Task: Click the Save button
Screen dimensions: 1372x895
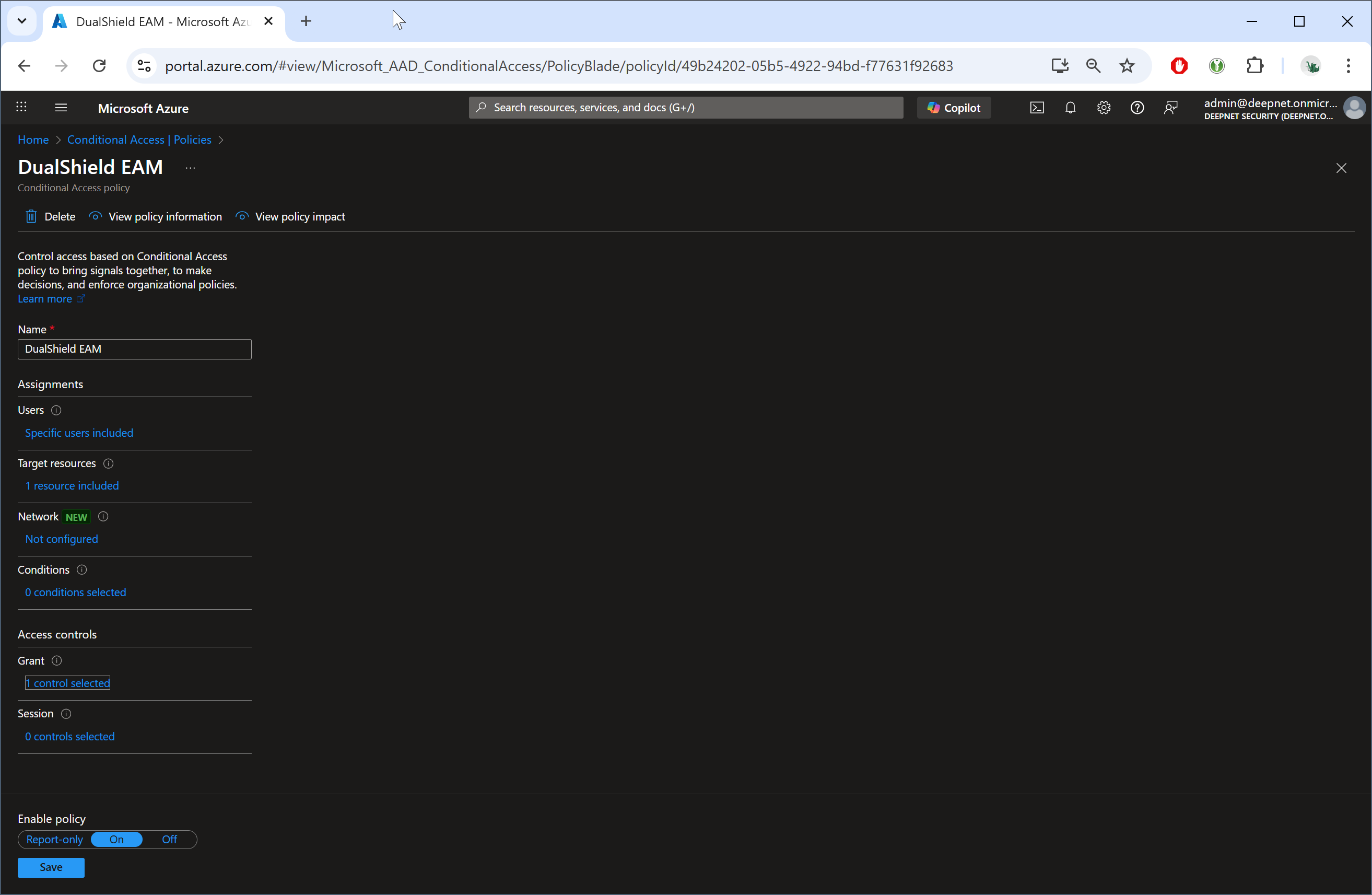Action: 51,867
